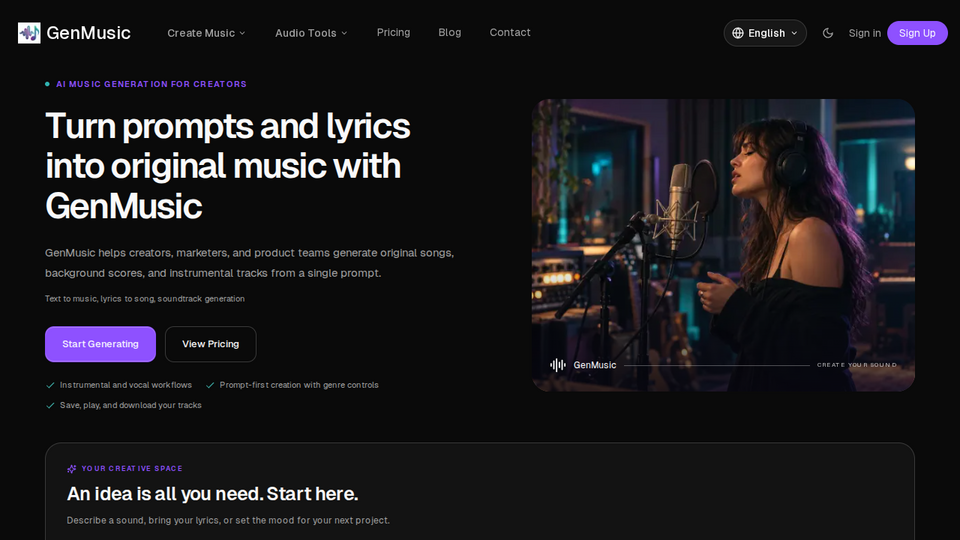
Task: Click 'Text to music, lyrics to song' text
Action: pos(144,299)
